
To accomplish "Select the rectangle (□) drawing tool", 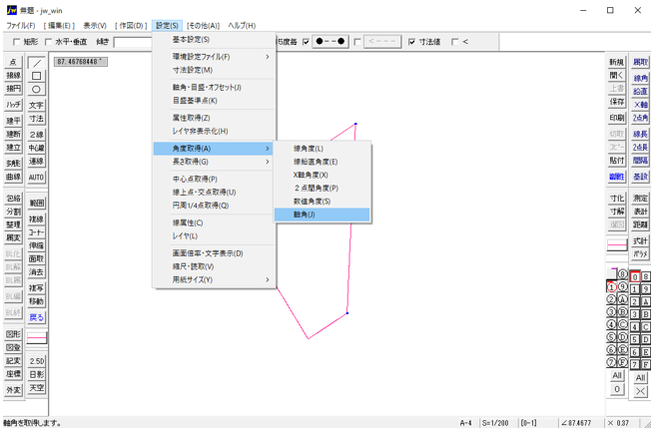I will [36, 76].
